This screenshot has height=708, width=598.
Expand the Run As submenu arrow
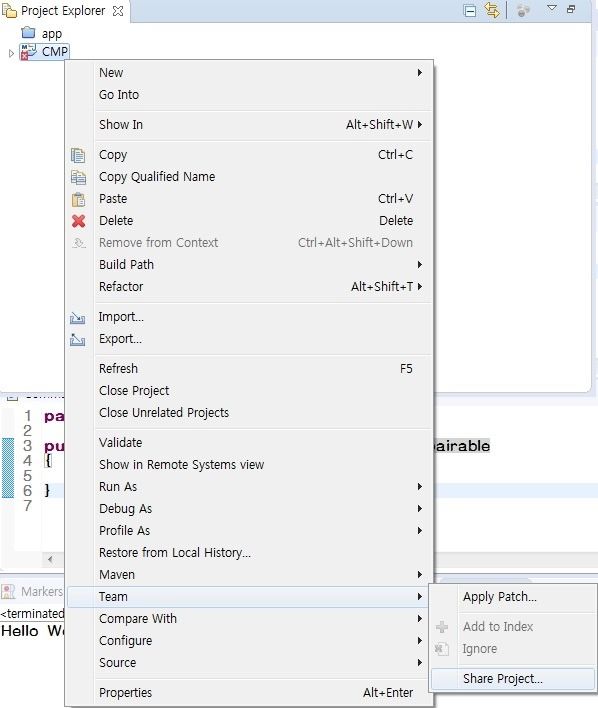click(420, 487)
